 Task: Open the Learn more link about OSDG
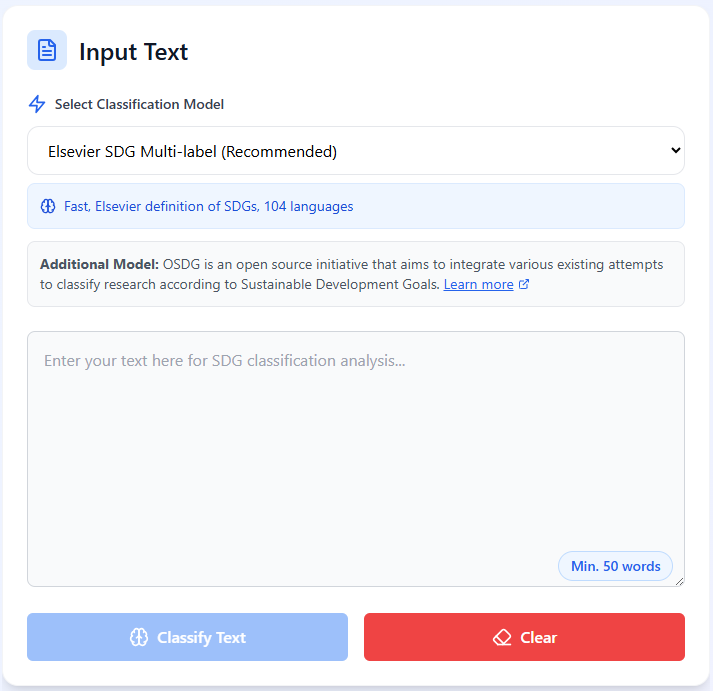(x=478, y=285)
